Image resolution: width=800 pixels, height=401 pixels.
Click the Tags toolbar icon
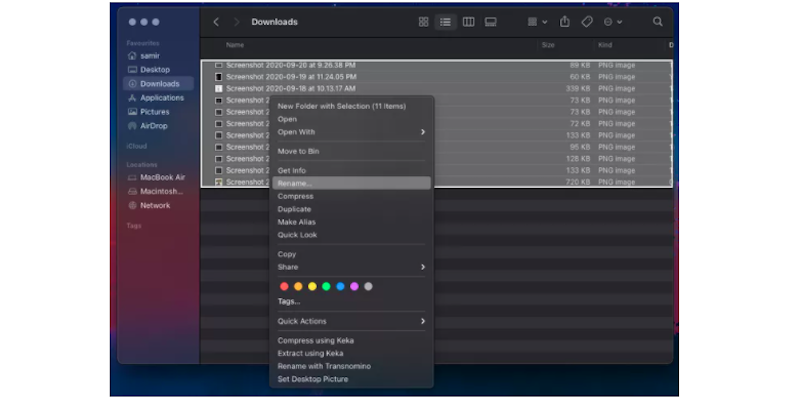point(587,22)
